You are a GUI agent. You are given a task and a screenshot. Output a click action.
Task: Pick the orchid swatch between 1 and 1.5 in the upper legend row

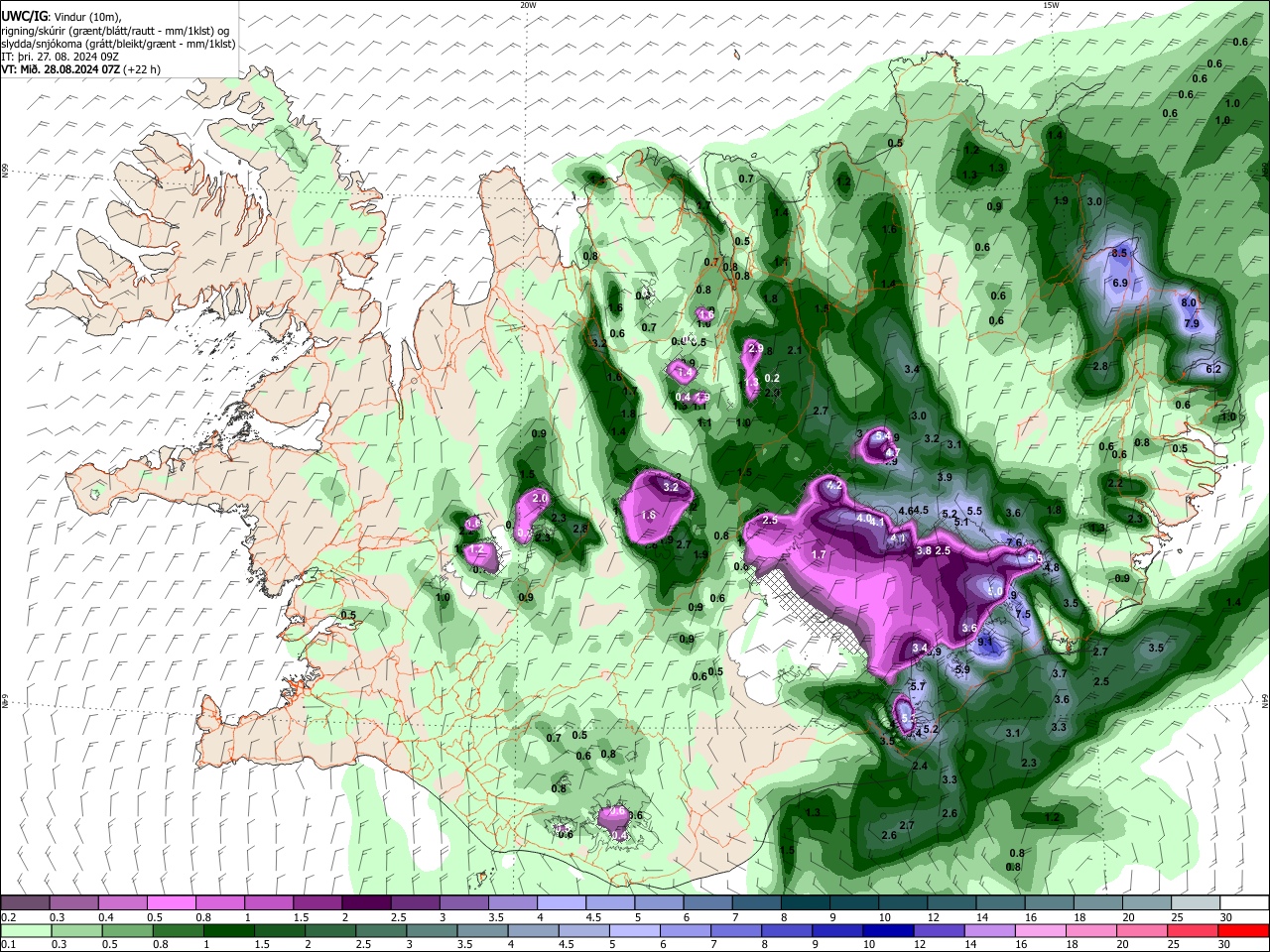(268, 903)
